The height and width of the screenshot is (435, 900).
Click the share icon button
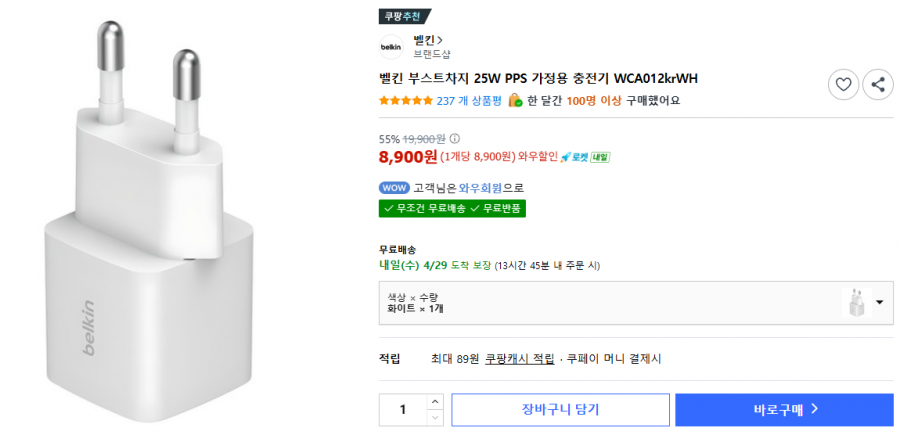(x=877, y=85)
